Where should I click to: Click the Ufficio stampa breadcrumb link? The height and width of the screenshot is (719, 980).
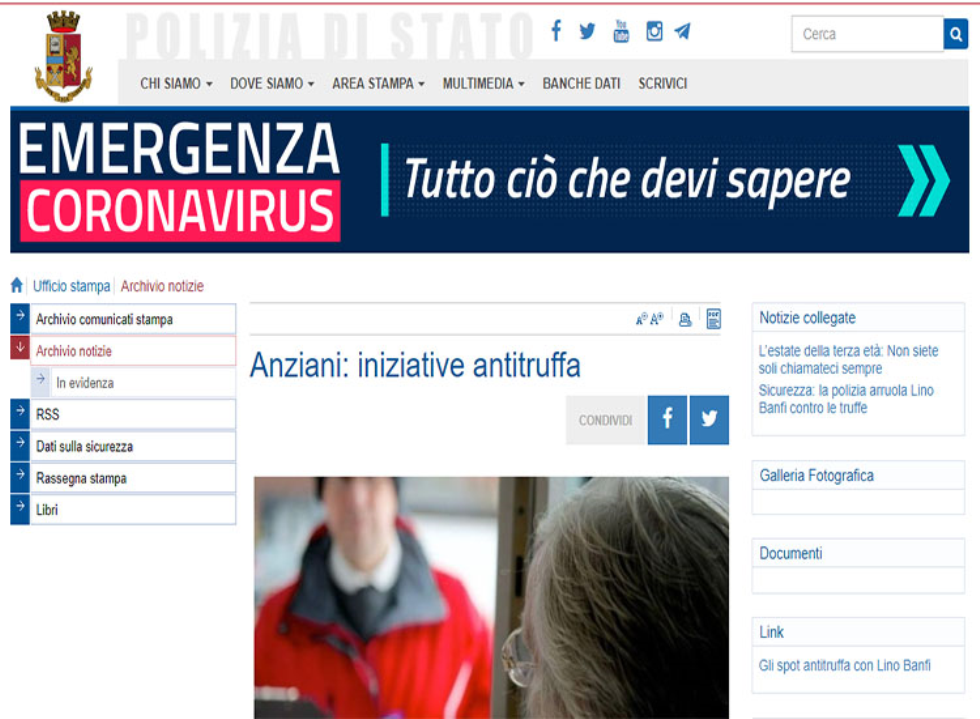[71, 286]
